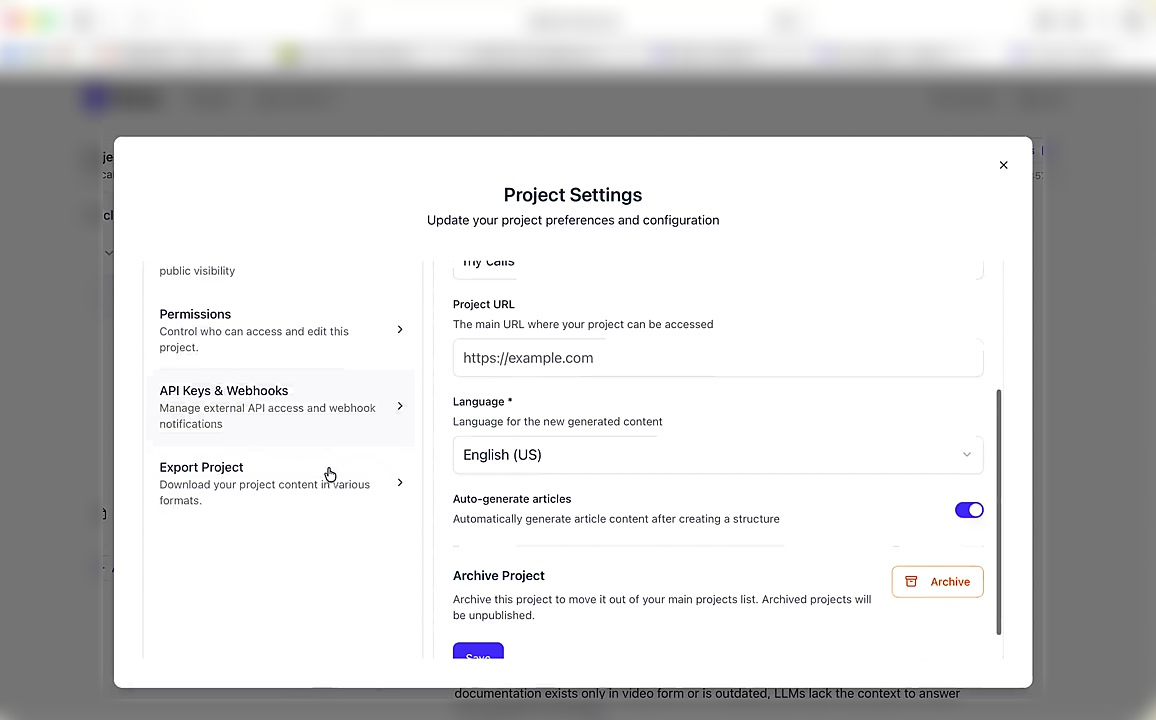The height and width of the screenshot is (720, 1156).
Task: Click the Project URL input field
Action: click(x=716, y=358)
